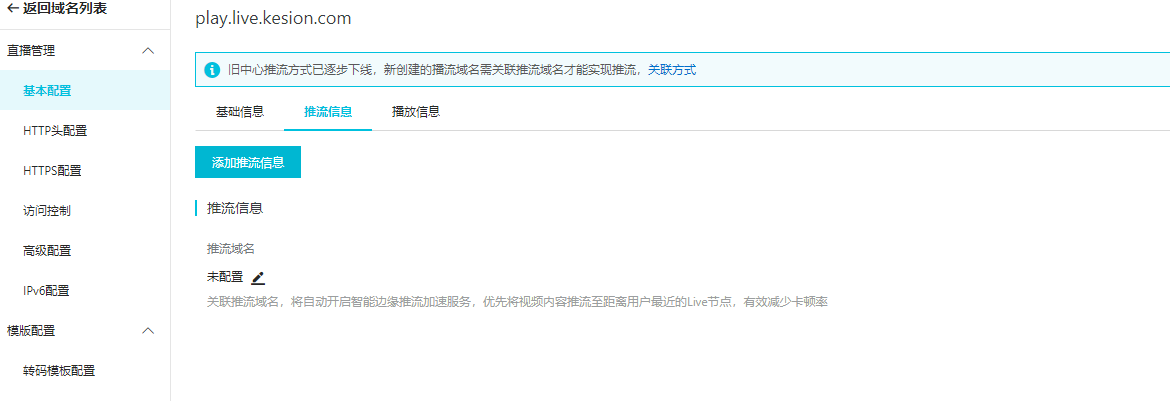Select 访问控制 in the sidebar

(x=46, y=211)
